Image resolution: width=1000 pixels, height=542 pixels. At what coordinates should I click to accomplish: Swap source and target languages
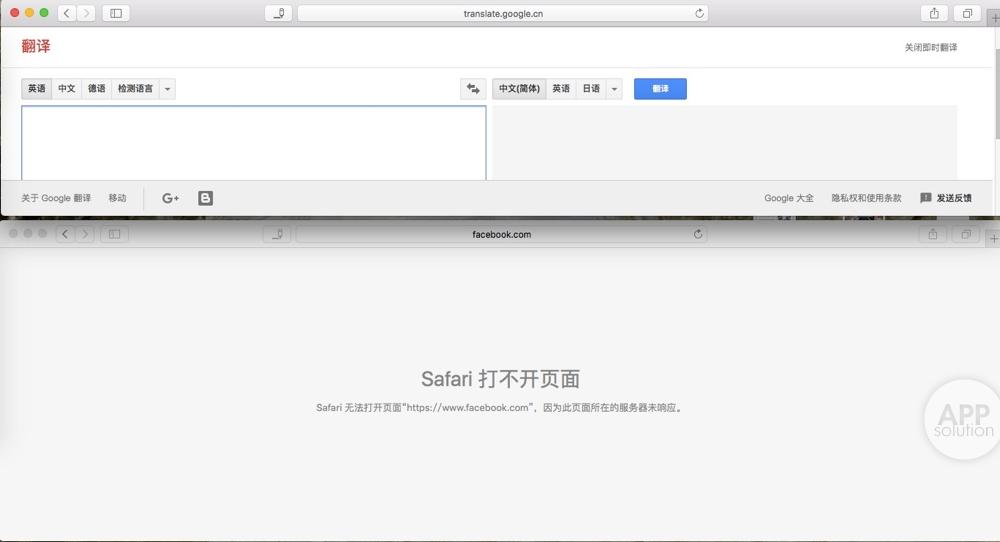tap(473, 89)
